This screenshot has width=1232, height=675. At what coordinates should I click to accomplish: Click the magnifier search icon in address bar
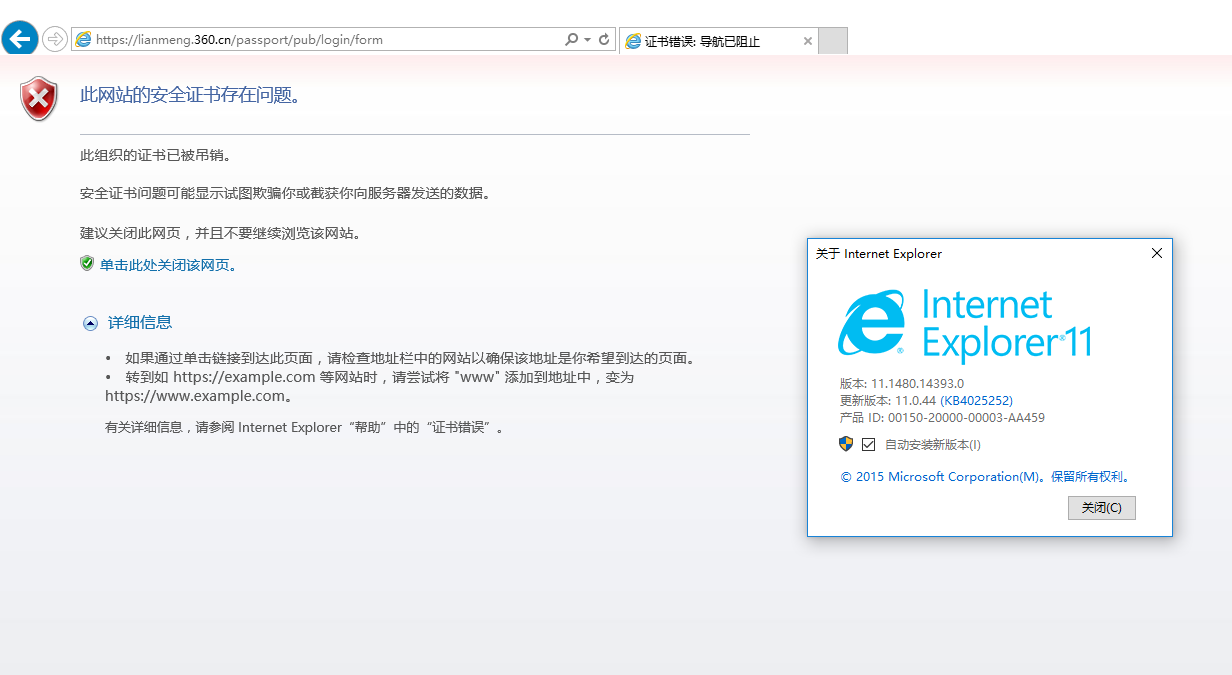pos(571,40)
